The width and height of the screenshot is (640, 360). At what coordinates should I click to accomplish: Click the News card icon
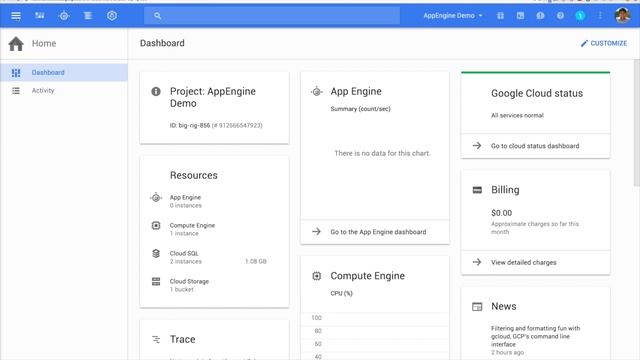477,307
